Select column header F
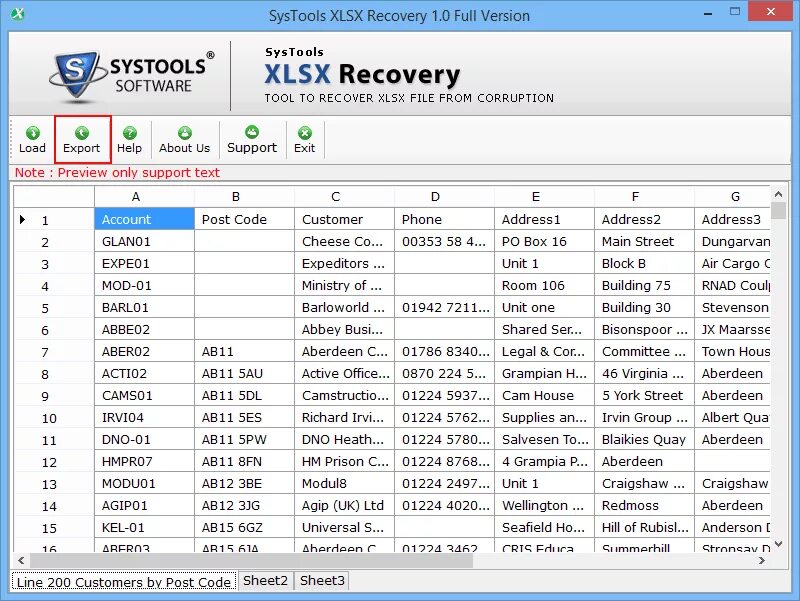This screenshot has height=601, width=800. (644, 197)
